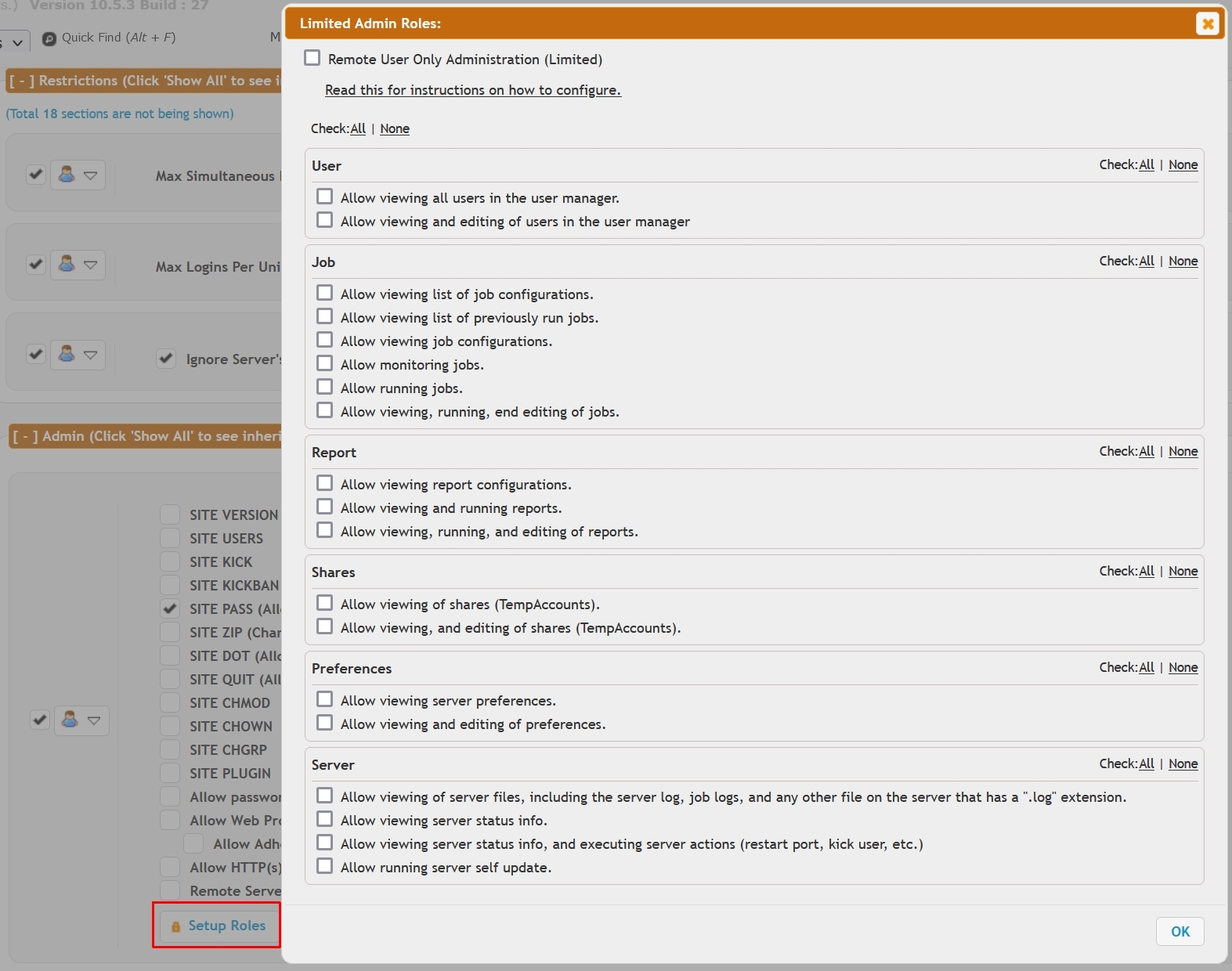Toggle the SITE PLUGIN checkbox

click(170, 773)
